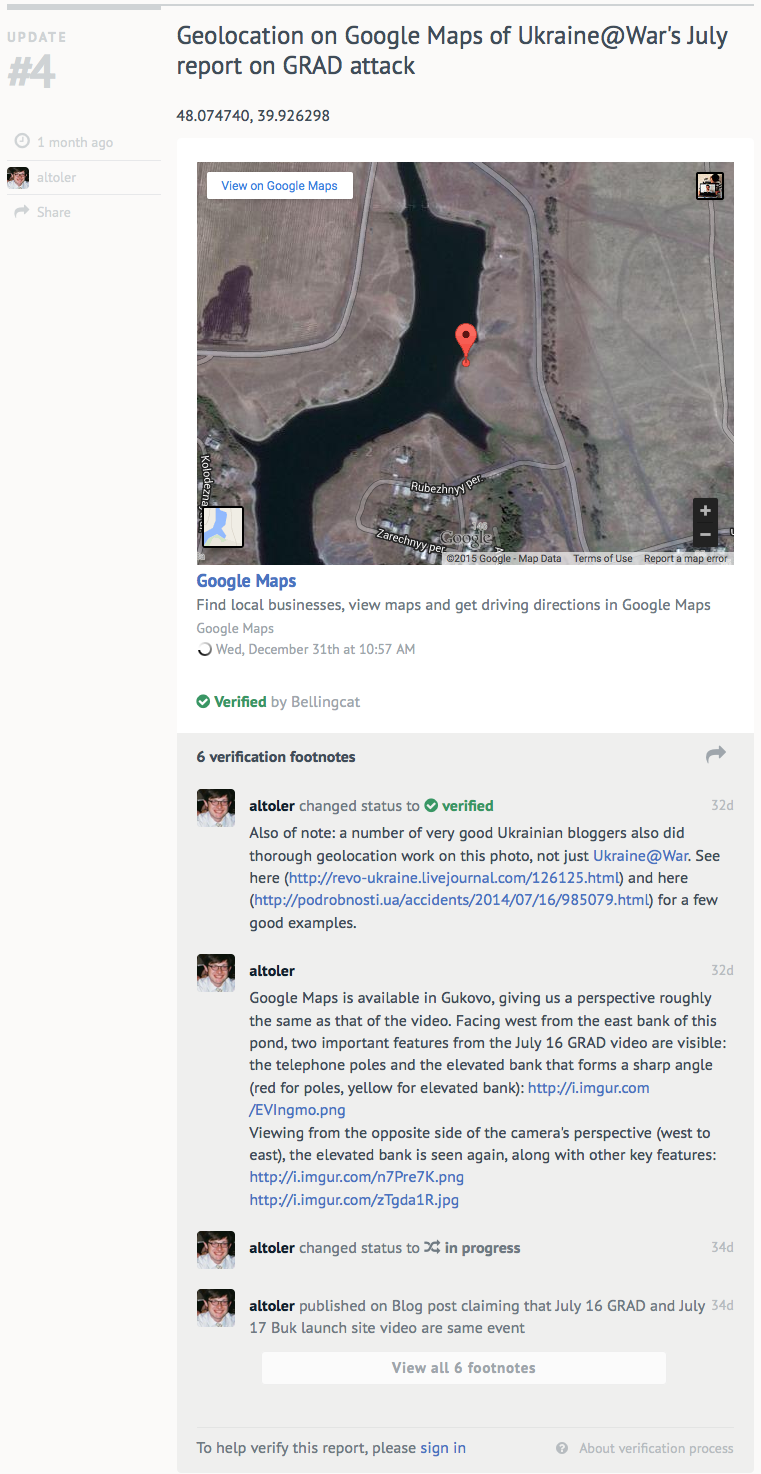
Task: Click 32d timestamp on first footnote
Action: pos(722,805)
